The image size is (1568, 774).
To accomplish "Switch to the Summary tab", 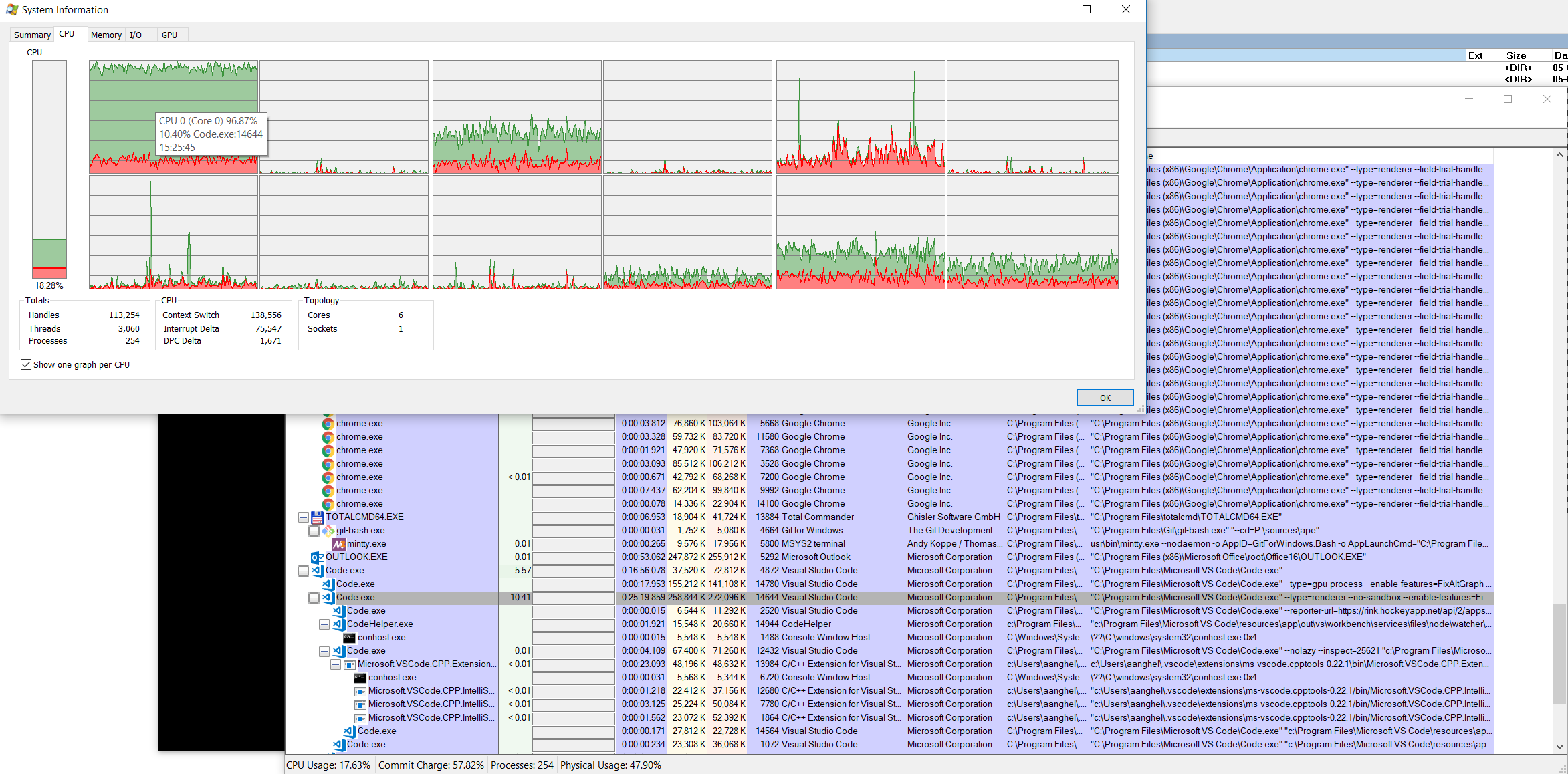I will tap(31, 35).
